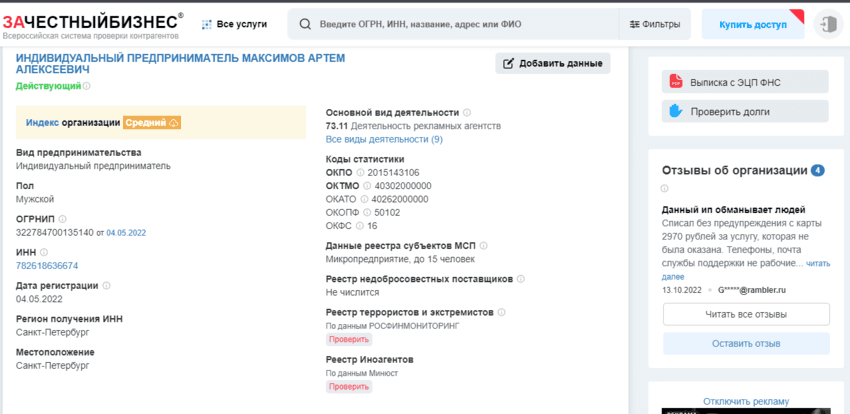
Task: Click the info icon next to ИНН
Action: (x=44, y=252)
